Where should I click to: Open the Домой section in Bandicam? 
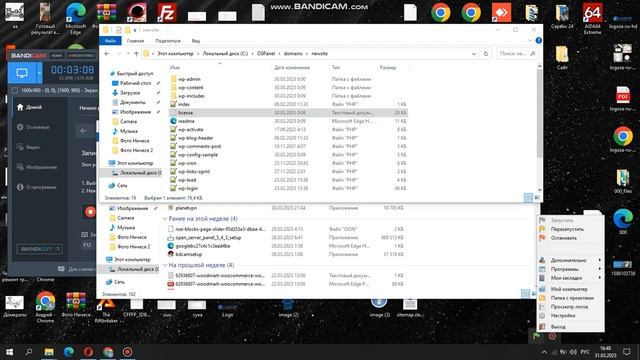tap(29, 107)
